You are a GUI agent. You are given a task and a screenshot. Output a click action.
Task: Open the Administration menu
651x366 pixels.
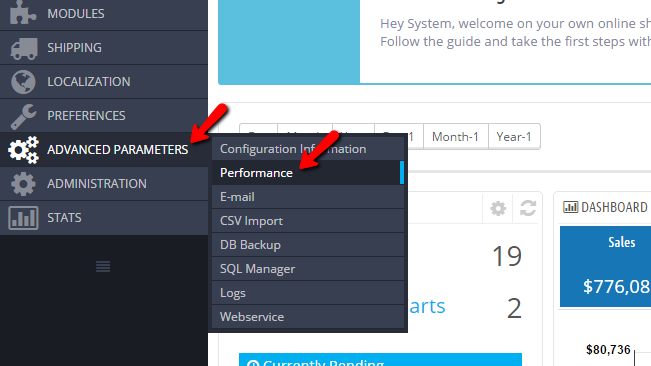click(104, 184)
